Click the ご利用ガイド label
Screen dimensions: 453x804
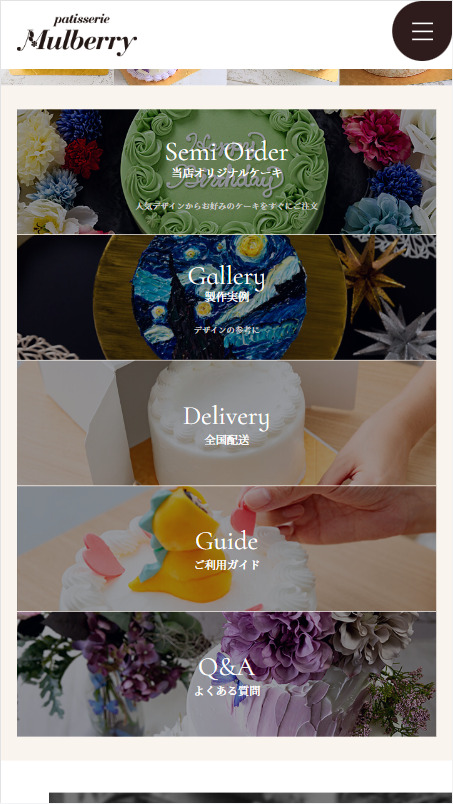(x=226, y=565)
